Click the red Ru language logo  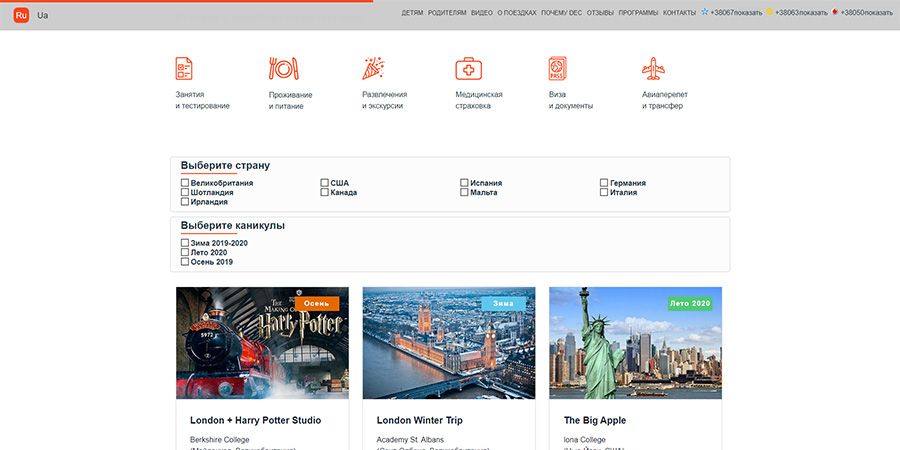tap(21, 14)
